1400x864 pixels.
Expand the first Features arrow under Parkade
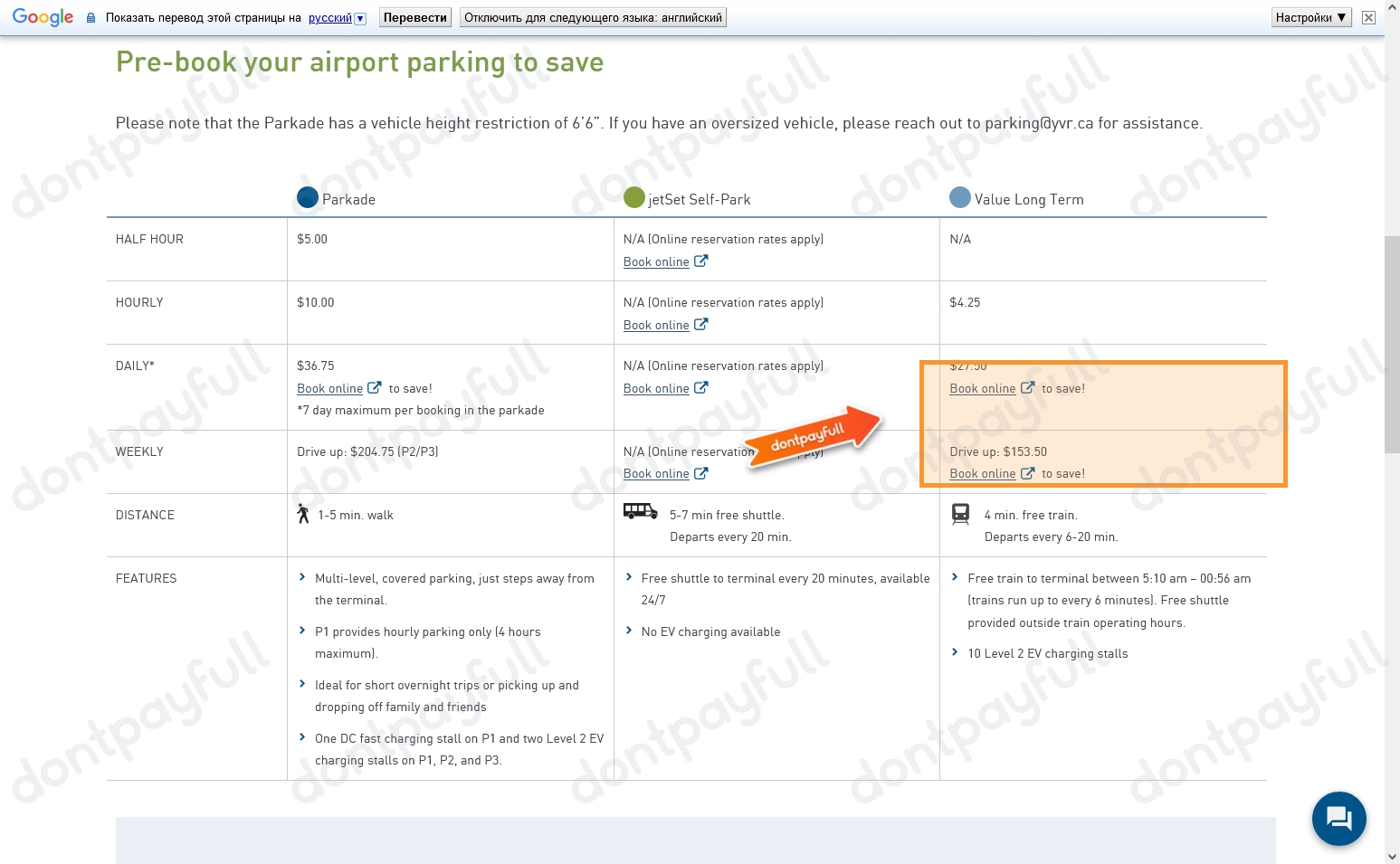[x=301, y=577]
